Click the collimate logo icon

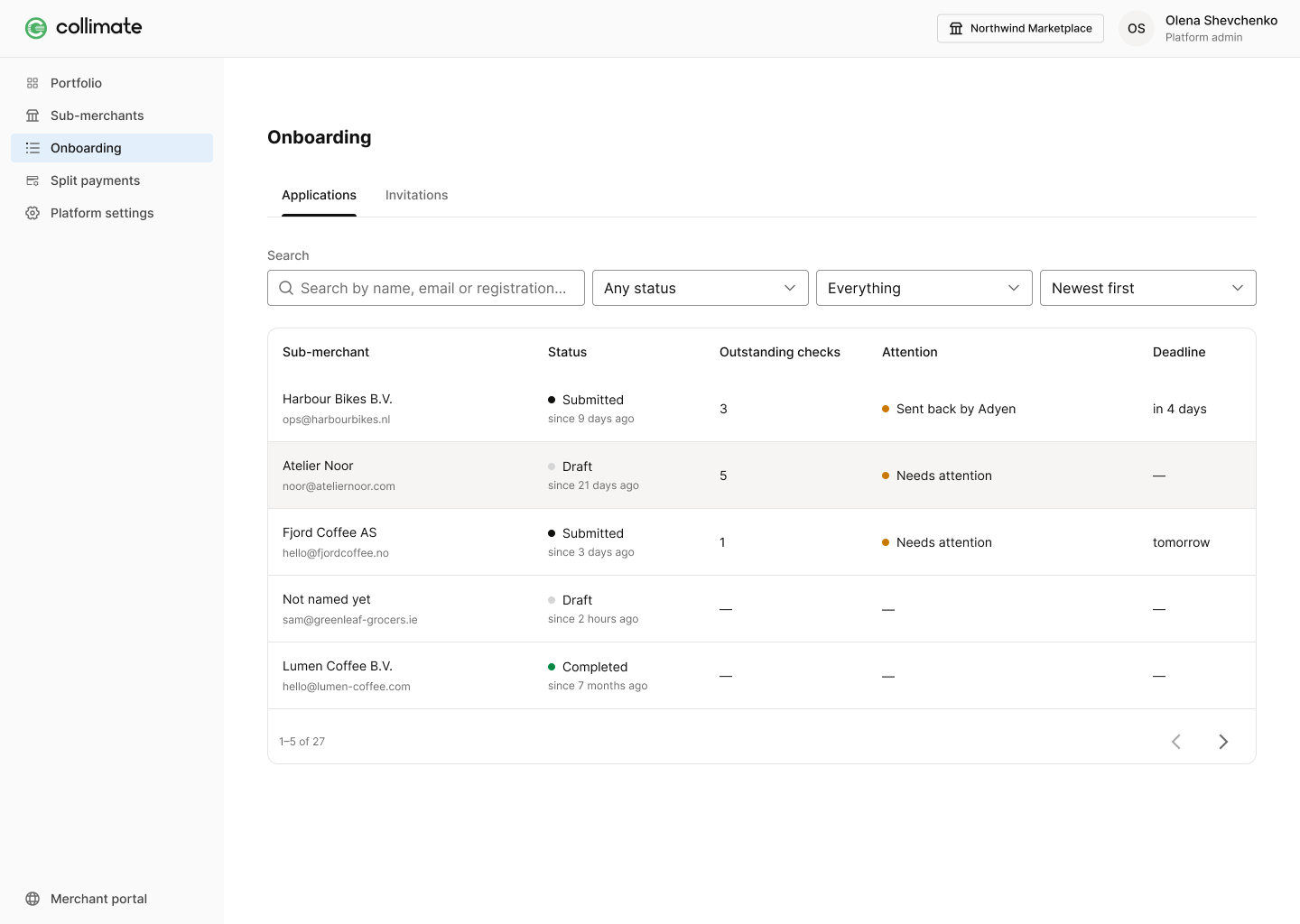pos(36,28)
